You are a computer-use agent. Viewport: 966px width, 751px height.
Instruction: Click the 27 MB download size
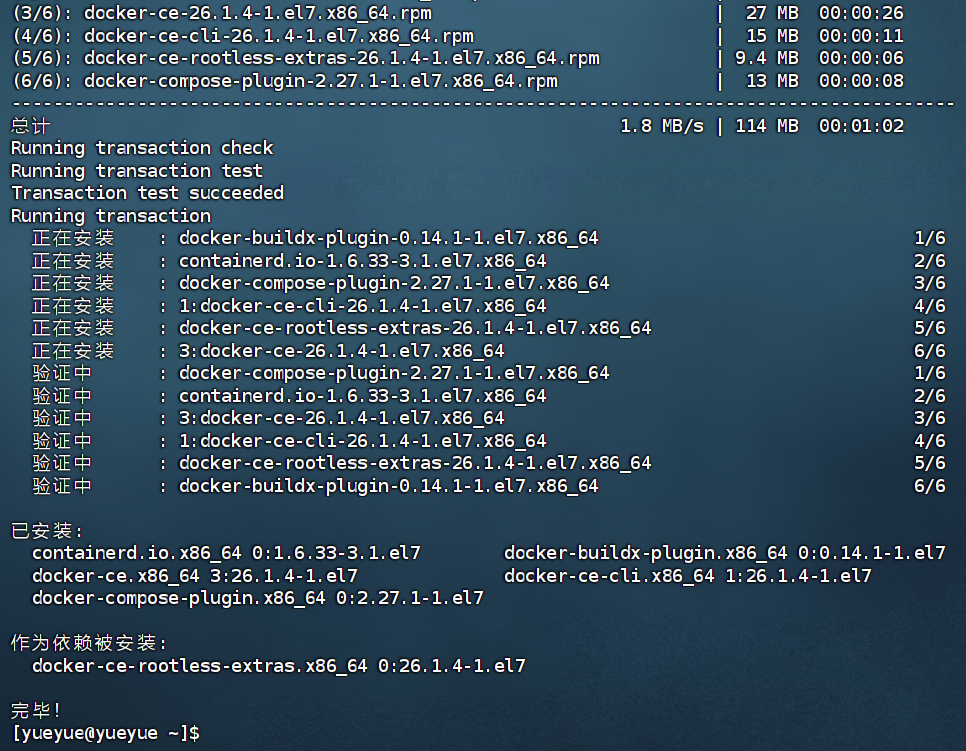(x=772, y=13)
